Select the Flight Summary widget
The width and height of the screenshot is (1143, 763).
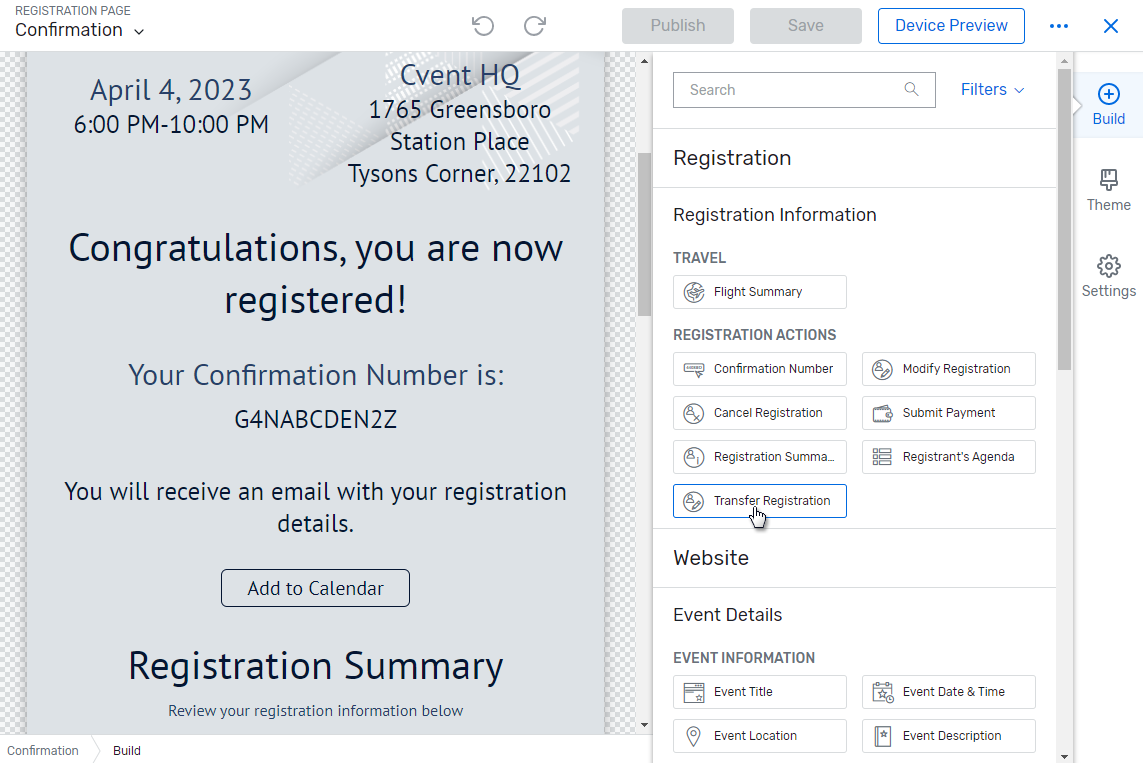[x=759, y=291]
